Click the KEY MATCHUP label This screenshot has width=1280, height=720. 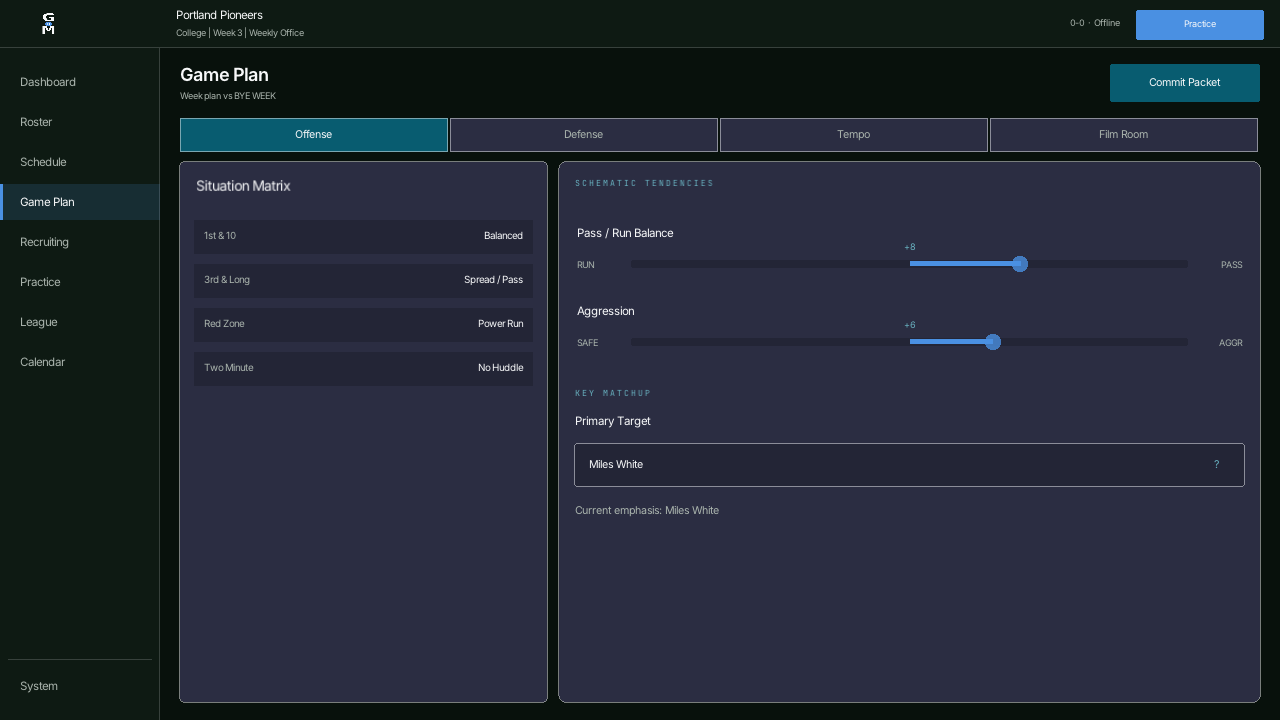[x=613, y=393]
